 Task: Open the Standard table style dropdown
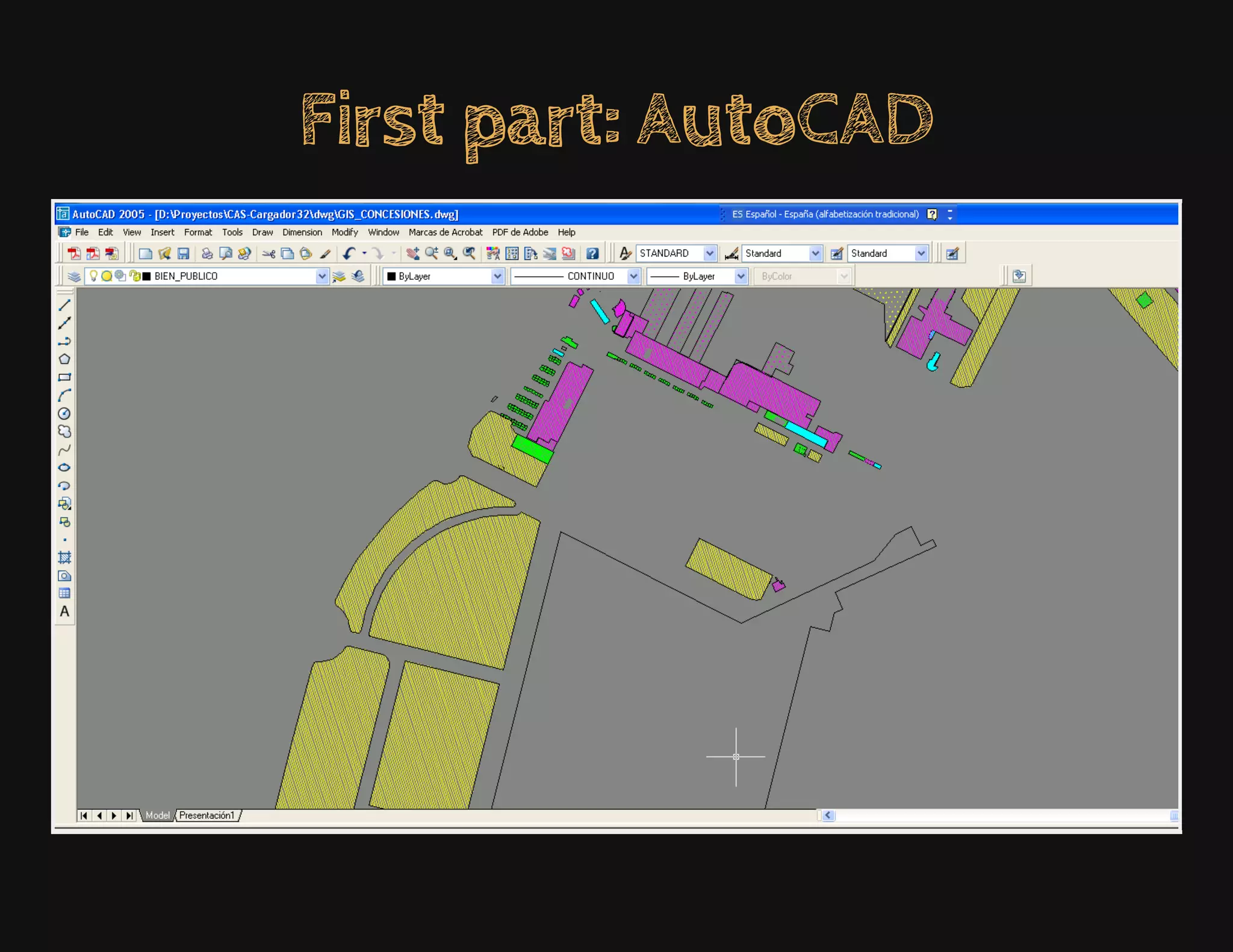click(921, 253)
